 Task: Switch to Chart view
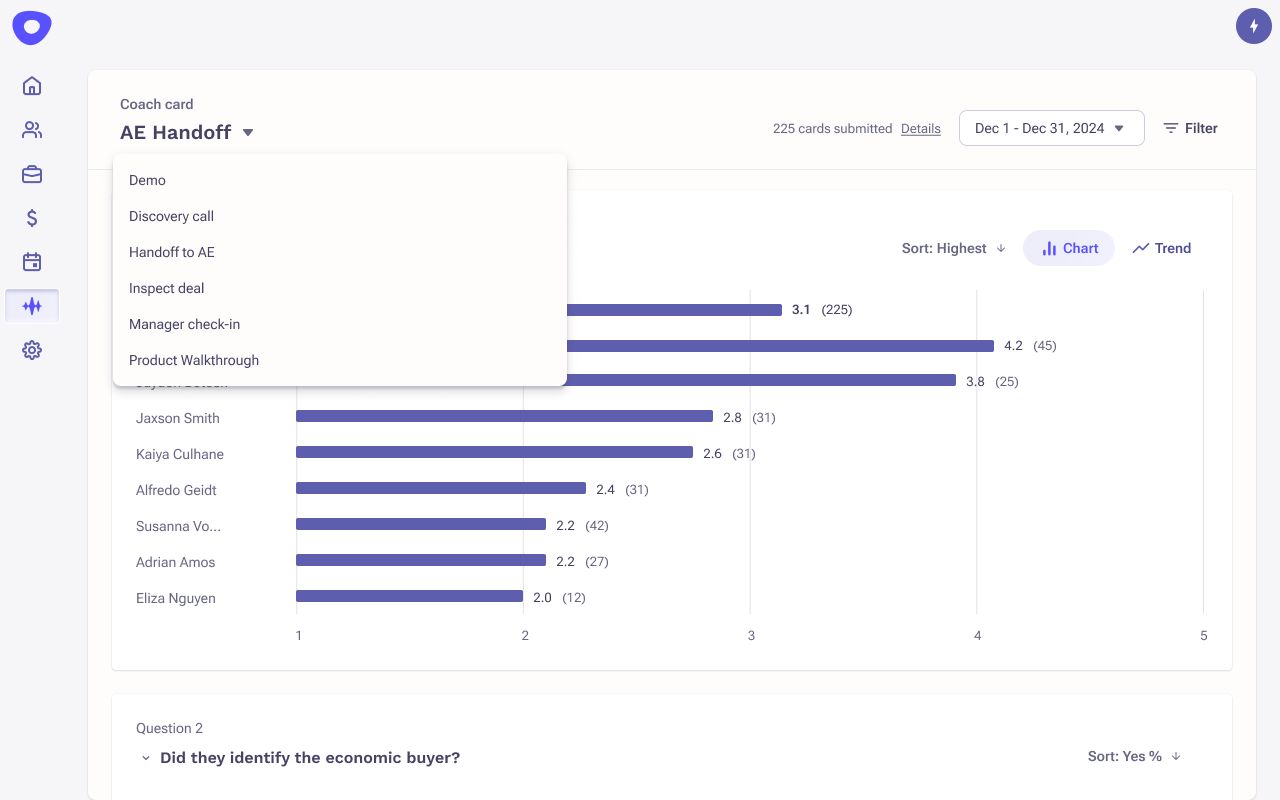click(x=1069, y=248)
